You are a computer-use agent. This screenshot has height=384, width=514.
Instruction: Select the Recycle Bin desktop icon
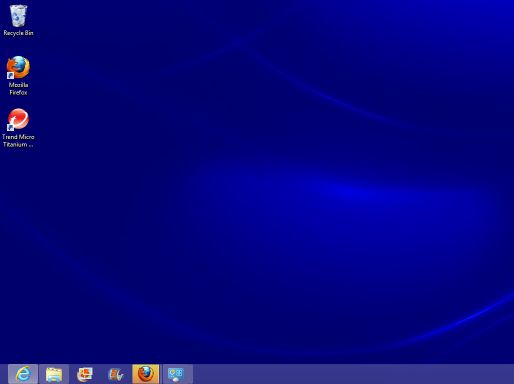pos(18,20)
